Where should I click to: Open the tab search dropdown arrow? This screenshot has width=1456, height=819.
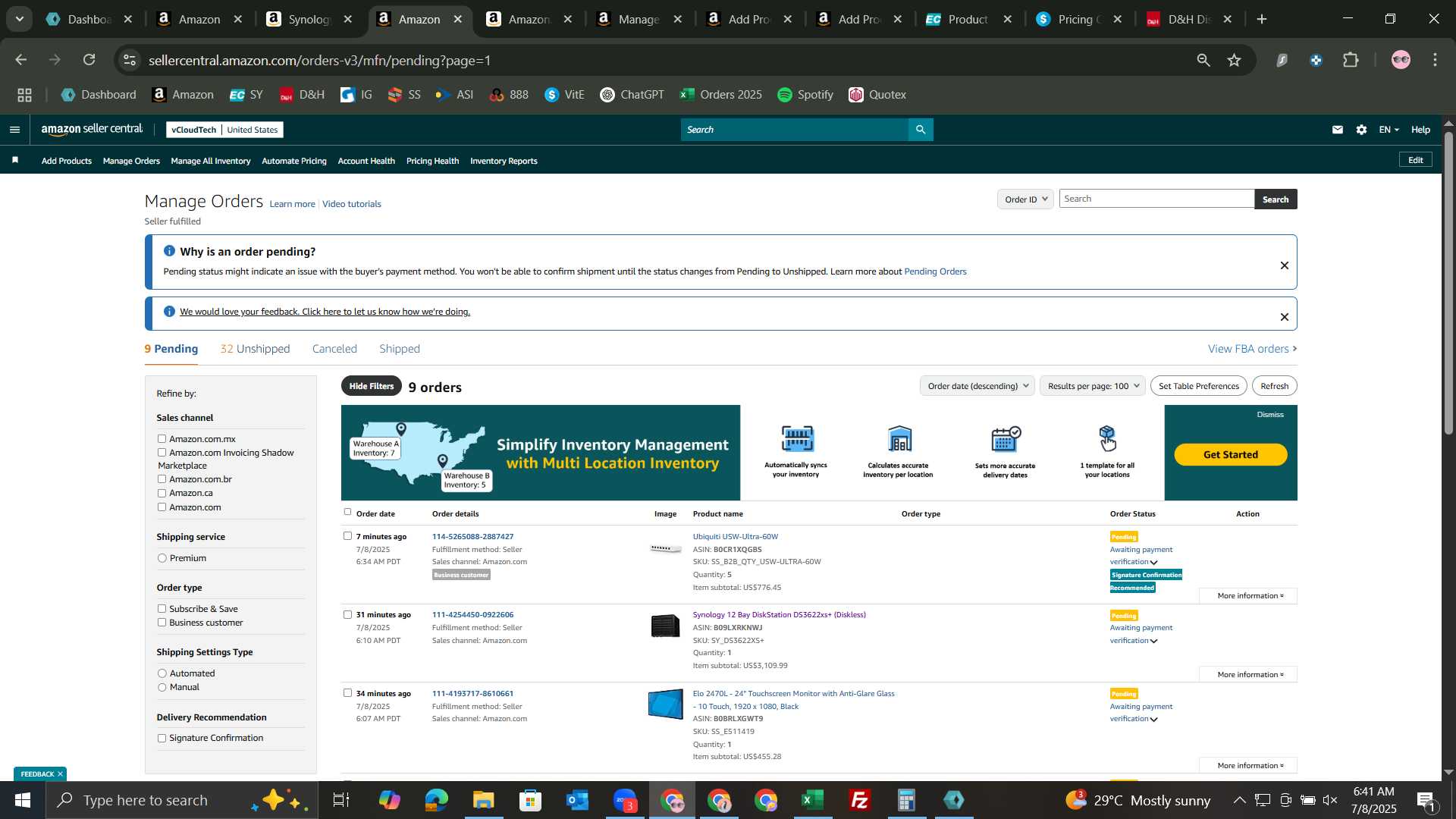[x=19, y=19]
